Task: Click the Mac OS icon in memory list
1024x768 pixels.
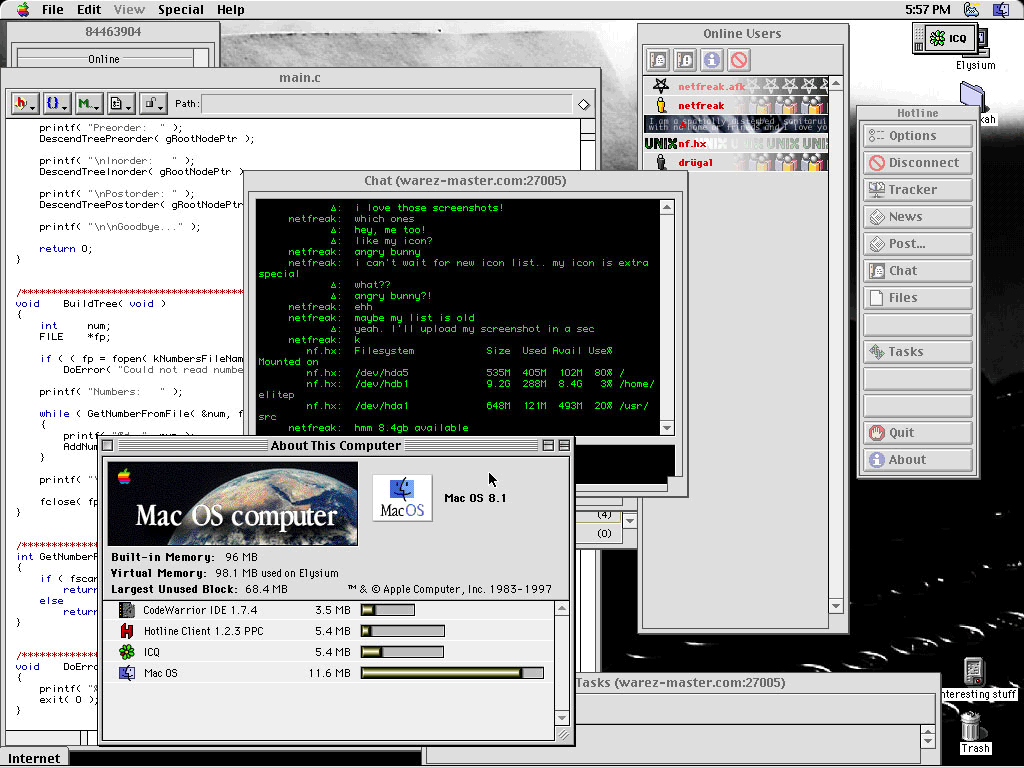Action: click(x=127, y=673)
